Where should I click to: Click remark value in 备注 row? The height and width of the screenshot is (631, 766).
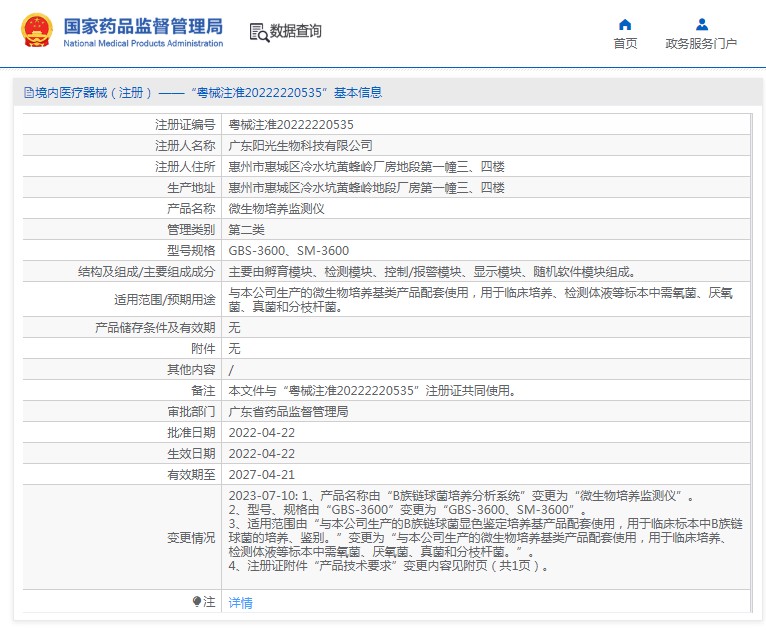[x=372, y=391]
